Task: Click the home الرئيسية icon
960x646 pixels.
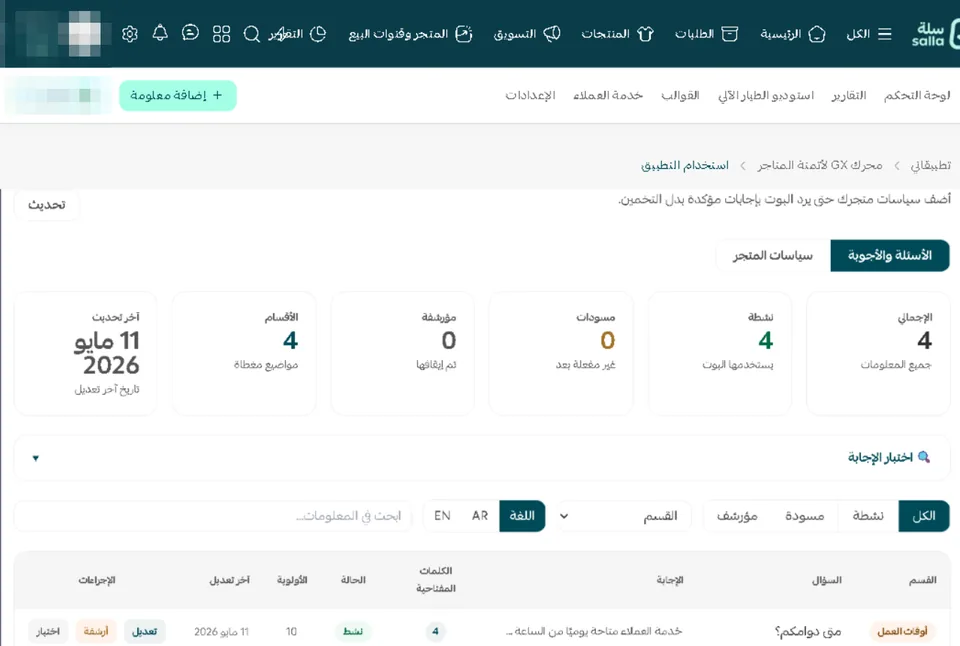Action: point(817,34)
